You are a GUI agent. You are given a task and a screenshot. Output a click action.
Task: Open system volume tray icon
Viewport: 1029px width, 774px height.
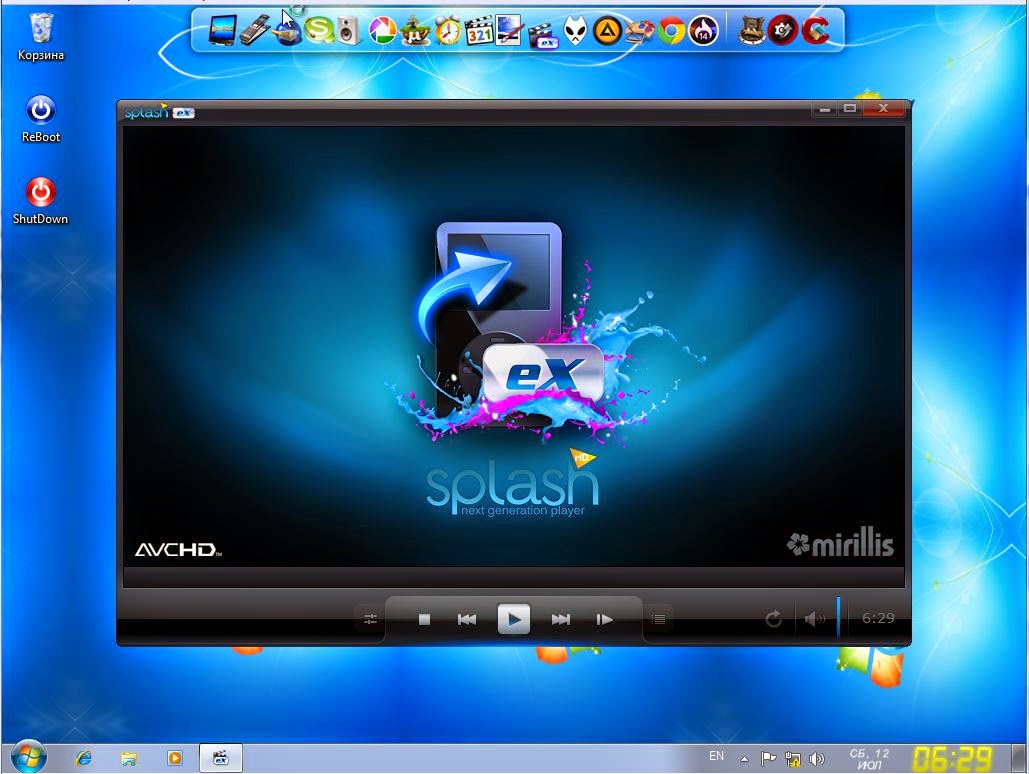tap(816, 760)
